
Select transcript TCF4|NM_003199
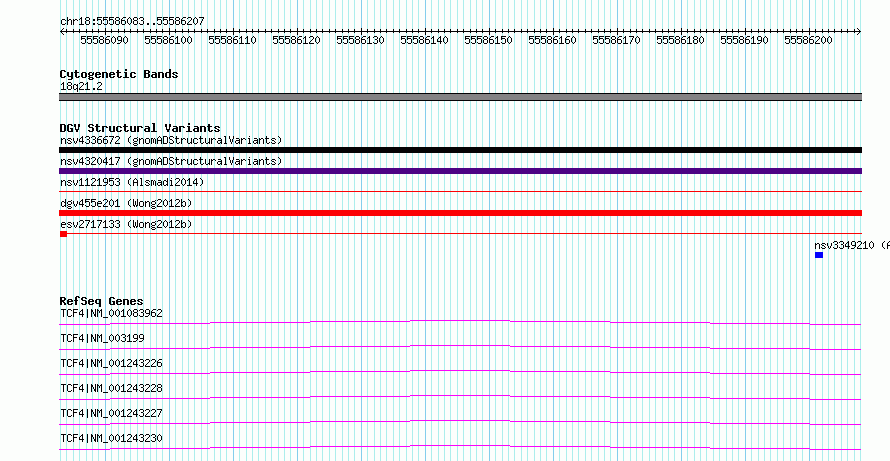[102, 338]
